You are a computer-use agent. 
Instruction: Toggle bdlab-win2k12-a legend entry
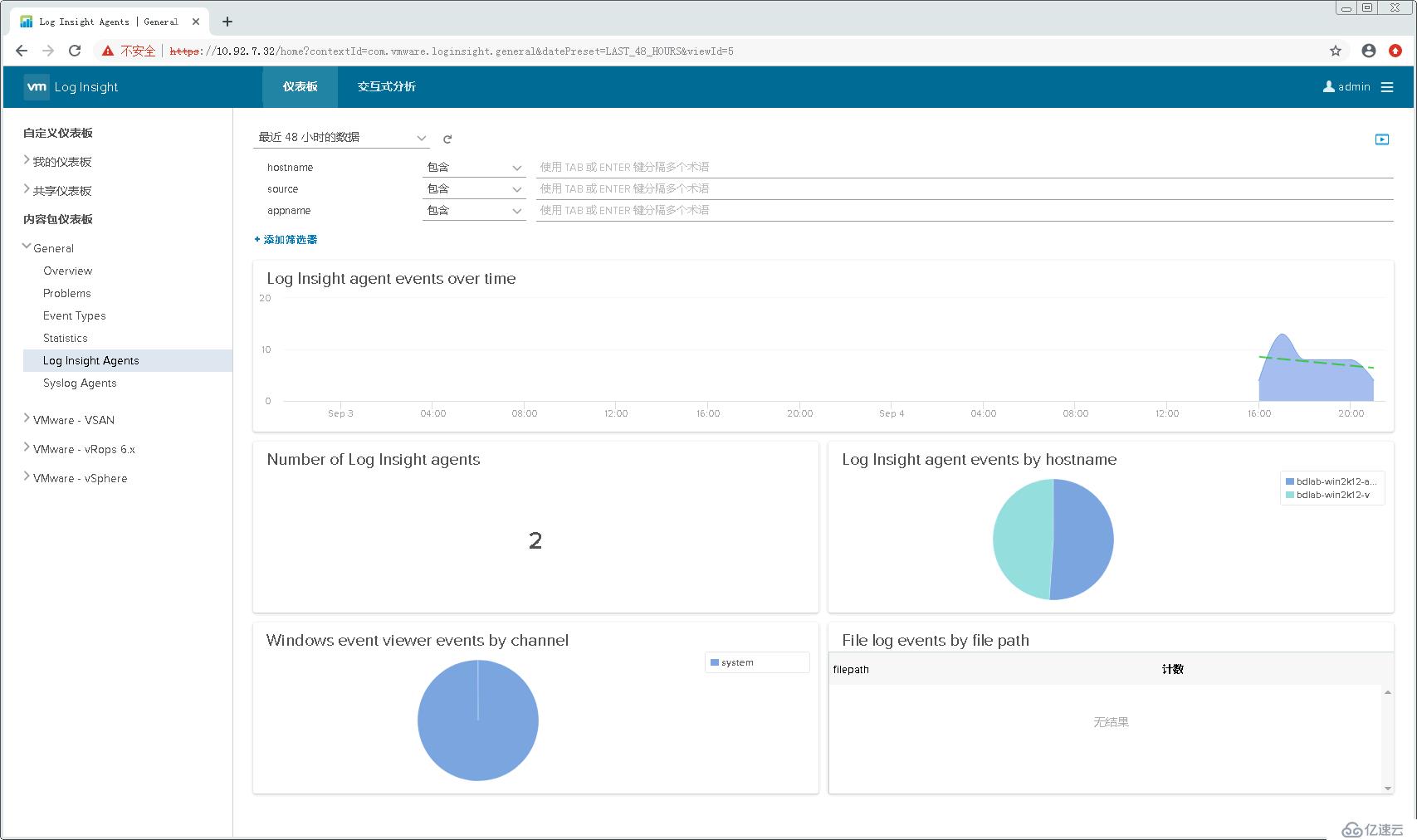1331,481
